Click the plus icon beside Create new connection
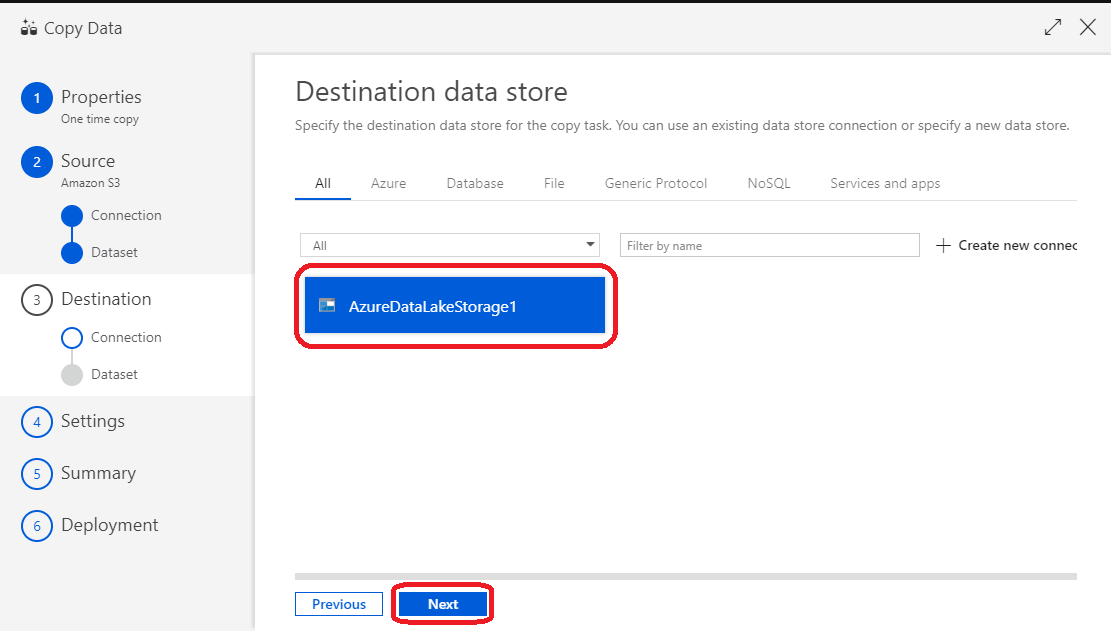The image size is (1111, 631). (943, 245)
